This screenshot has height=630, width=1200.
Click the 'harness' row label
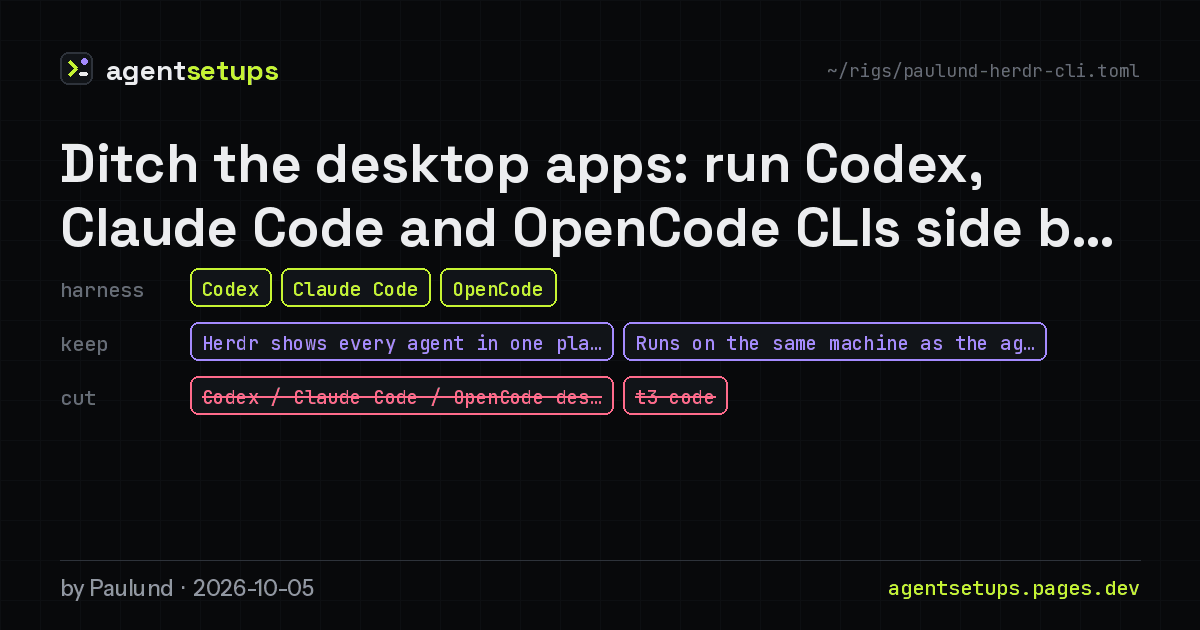coord(102,290)
